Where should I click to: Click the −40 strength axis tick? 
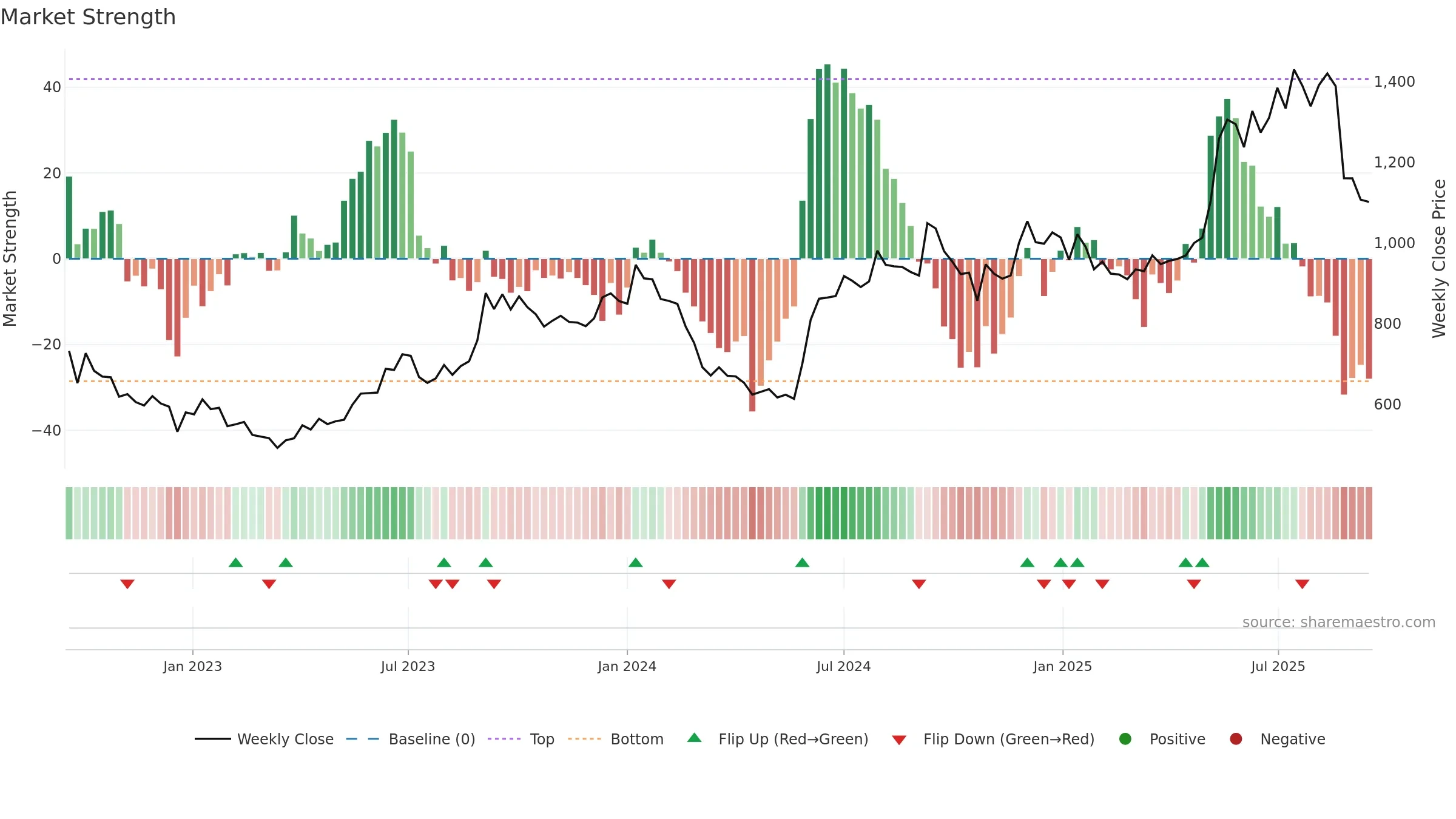[46, 431]
